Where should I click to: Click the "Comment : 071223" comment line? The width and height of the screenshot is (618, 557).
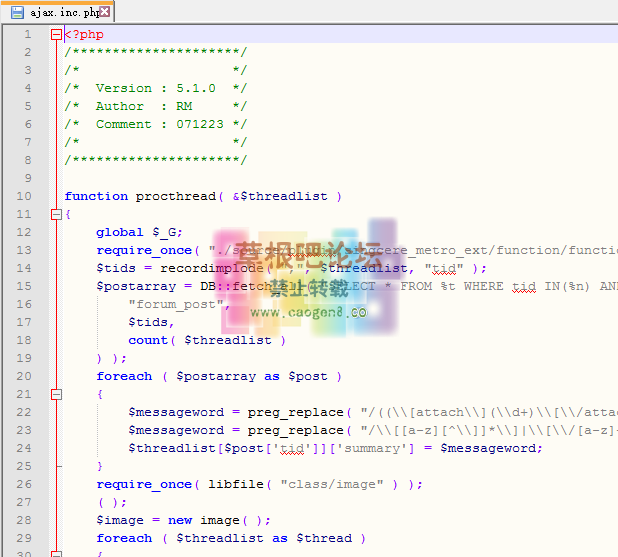click(155, 124)
